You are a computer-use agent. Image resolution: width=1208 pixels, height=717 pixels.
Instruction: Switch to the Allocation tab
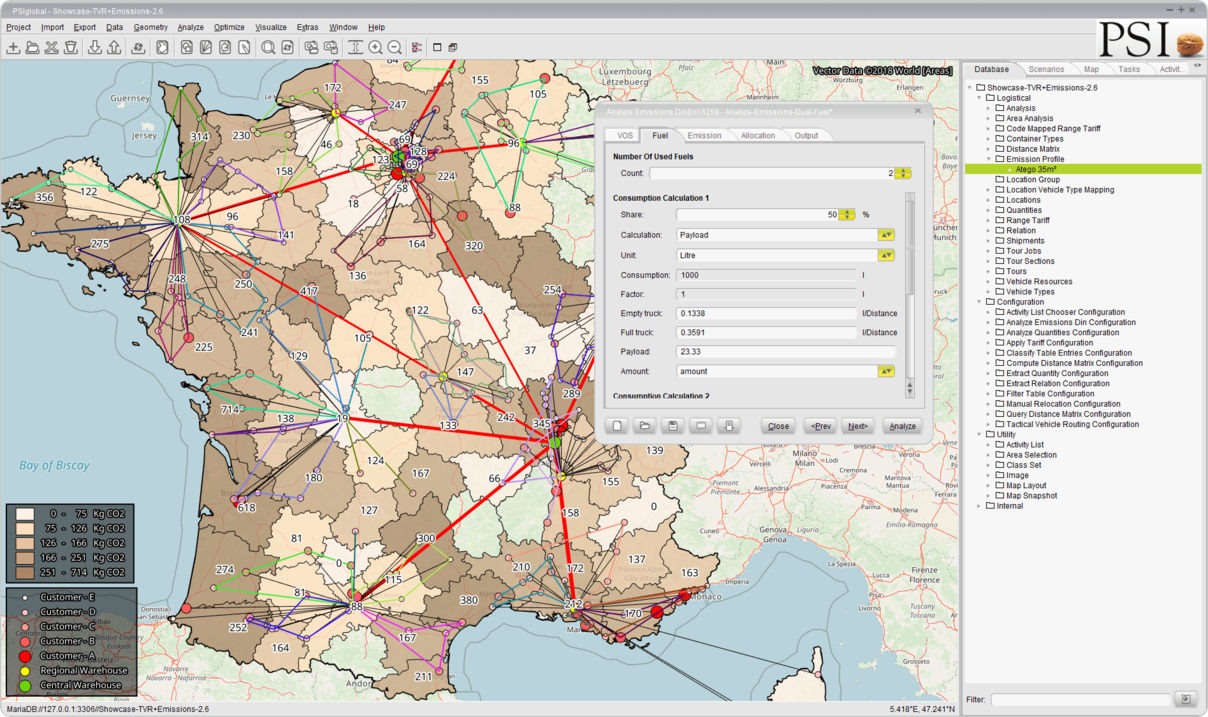coord(758,135)
